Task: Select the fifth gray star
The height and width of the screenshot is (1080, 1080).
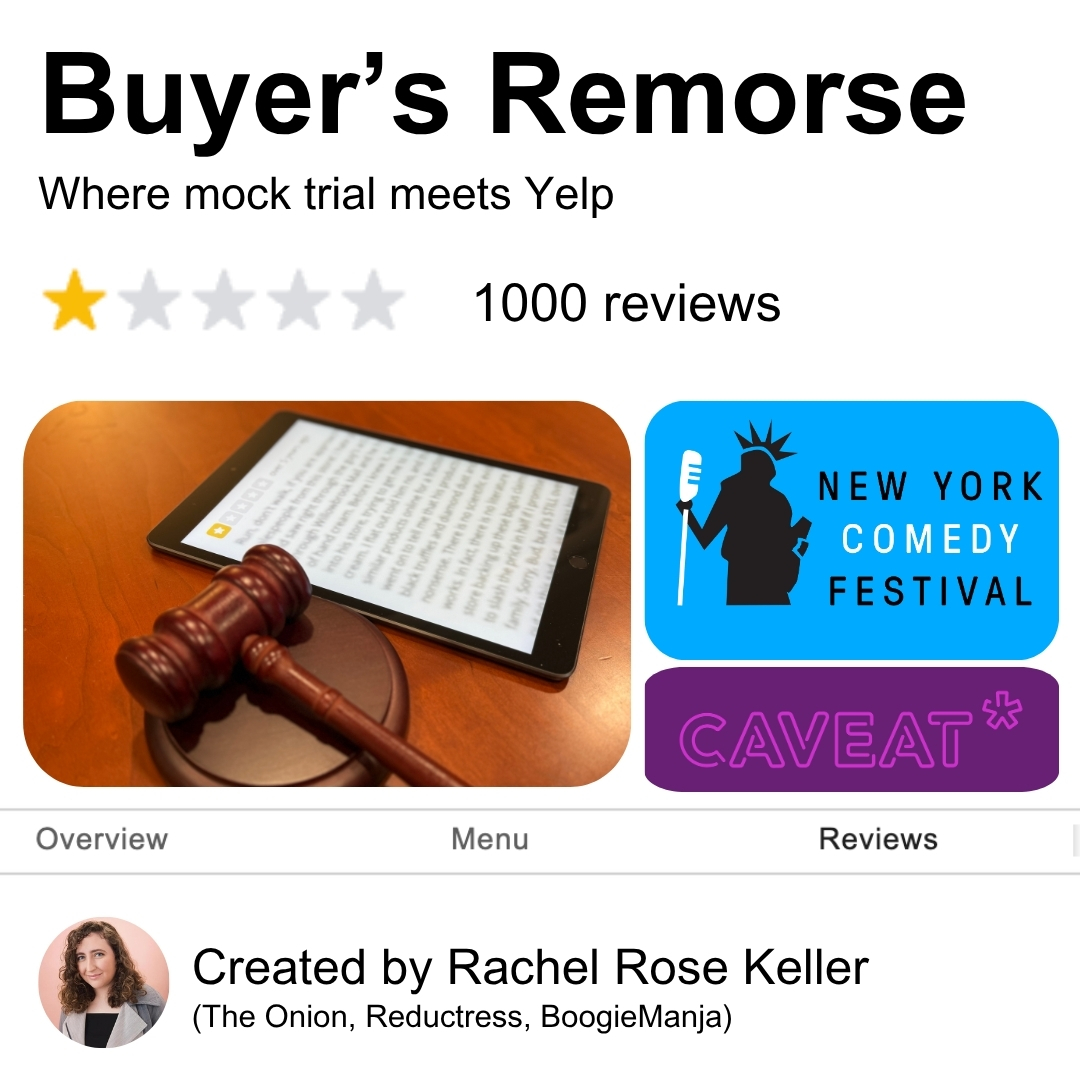Action: (373, 300)
